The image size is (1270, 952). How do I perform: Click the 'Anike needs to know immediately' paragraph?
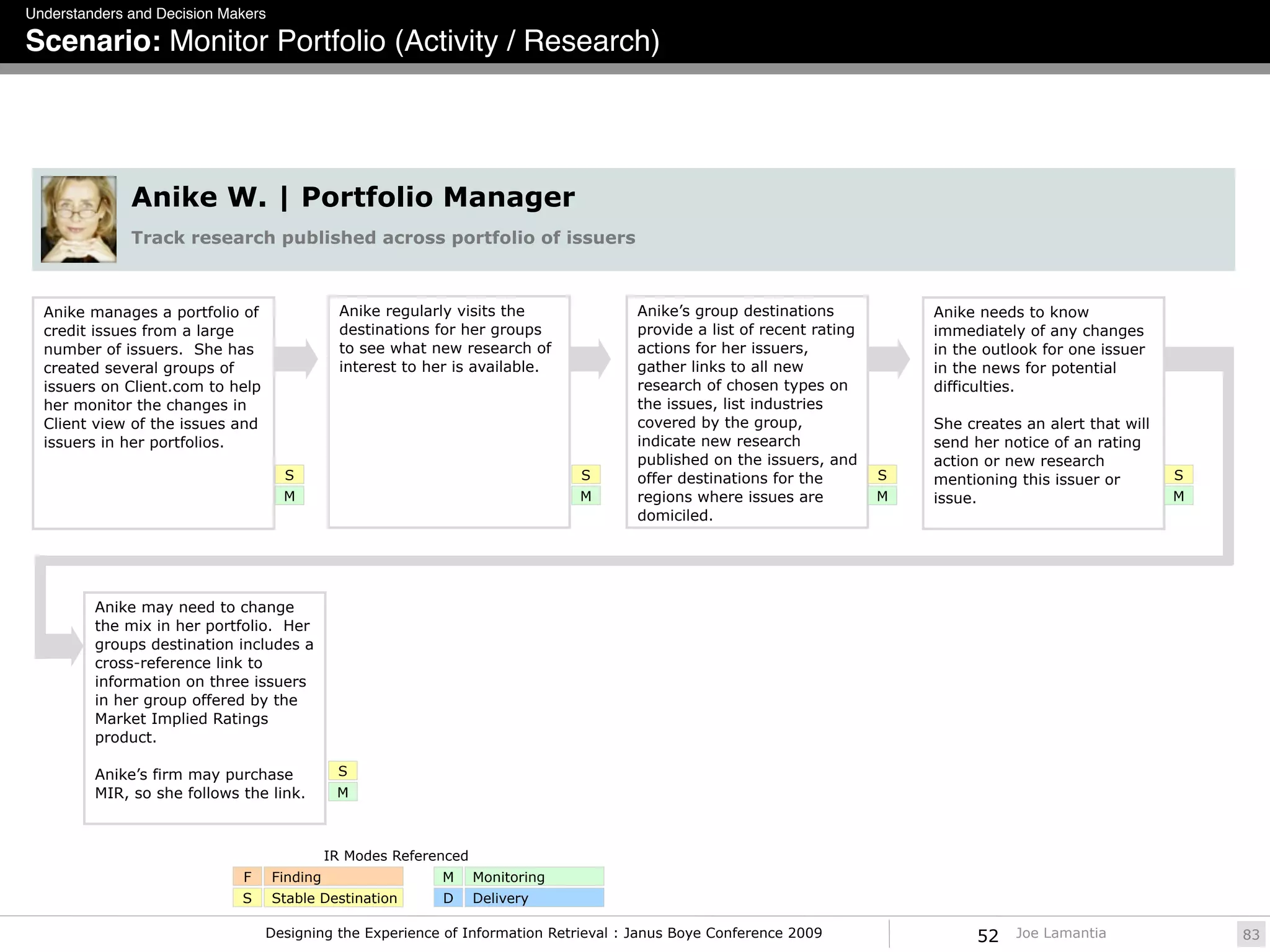pyautogui.click(x=1039, y=349)
